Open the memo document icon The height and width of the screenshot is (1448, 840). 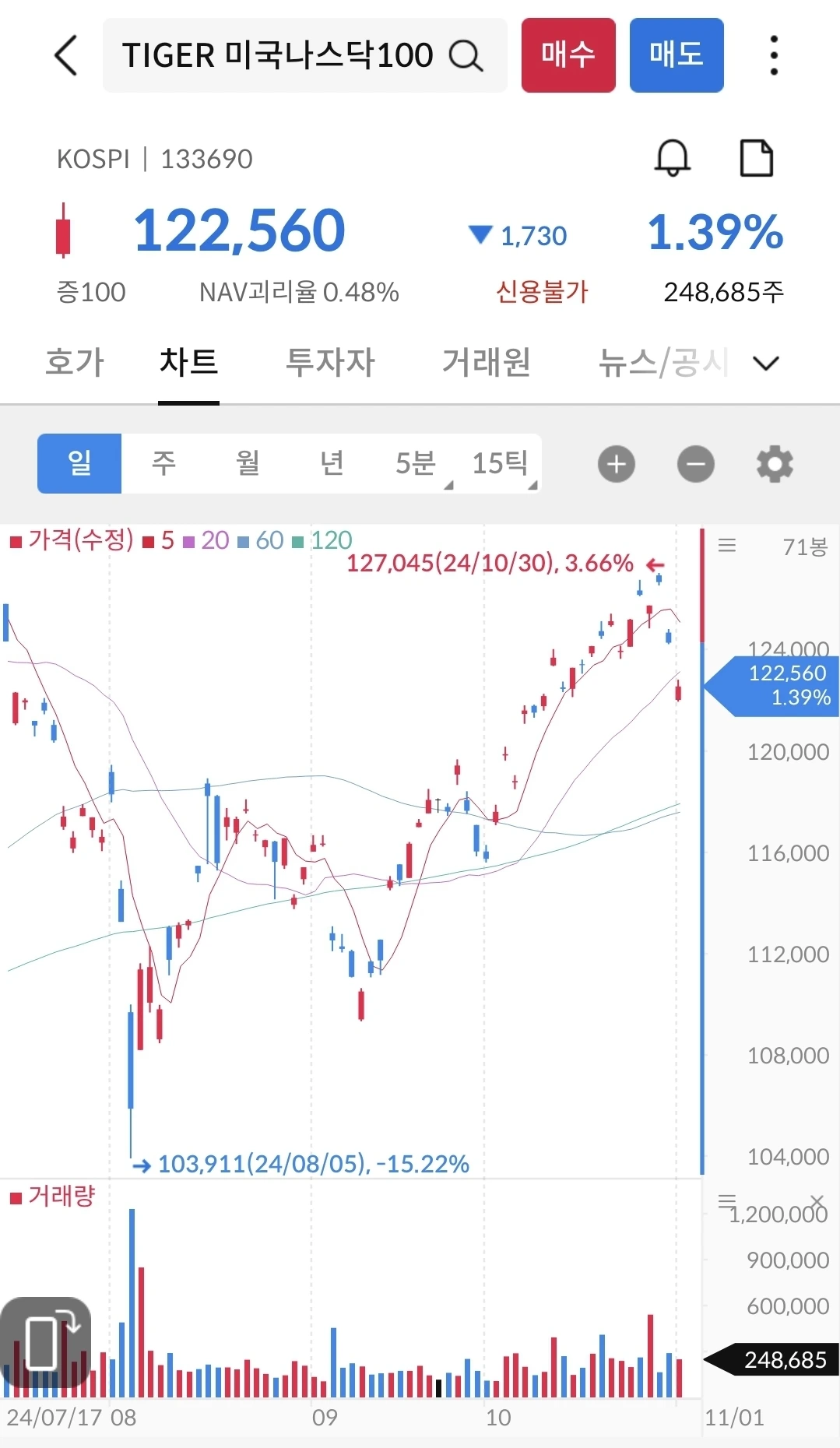[x=756, y=158]
